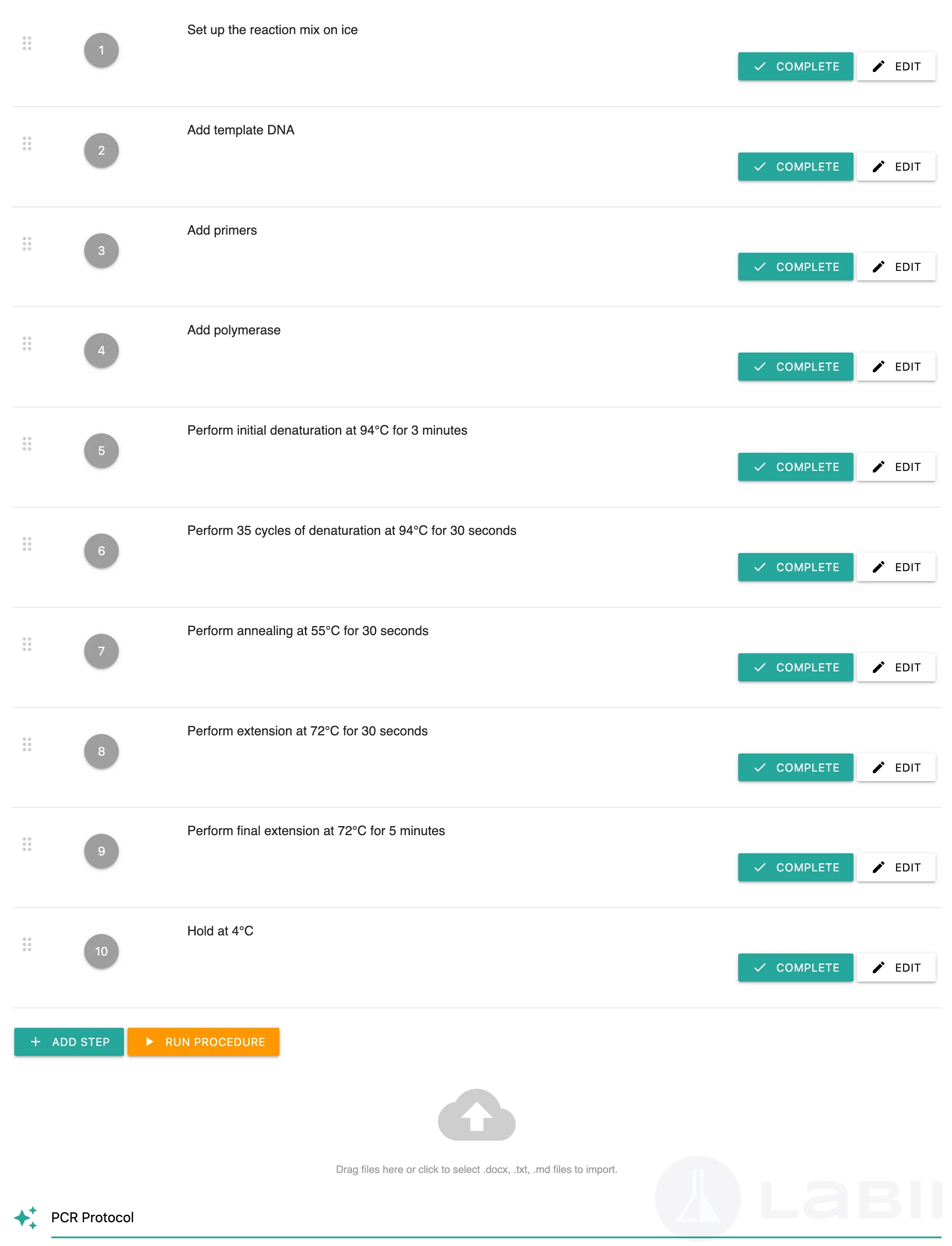Edit the initial denaturation step

coord(896,467)
